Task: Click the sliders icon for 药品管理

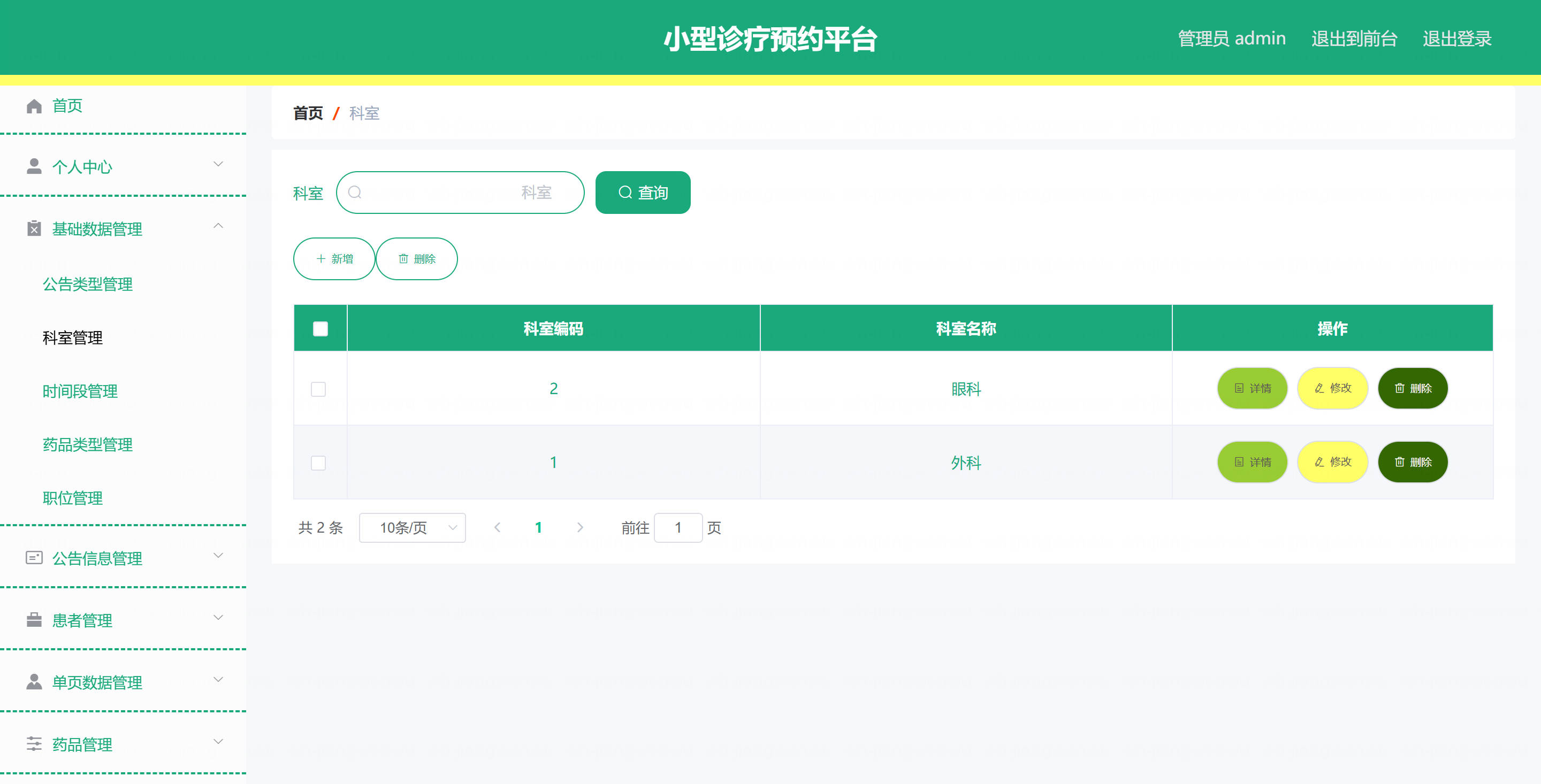Action: 34,744
